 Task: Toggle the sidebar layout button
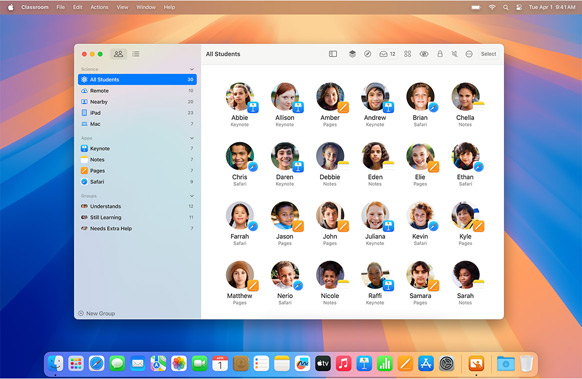[333, 54]
